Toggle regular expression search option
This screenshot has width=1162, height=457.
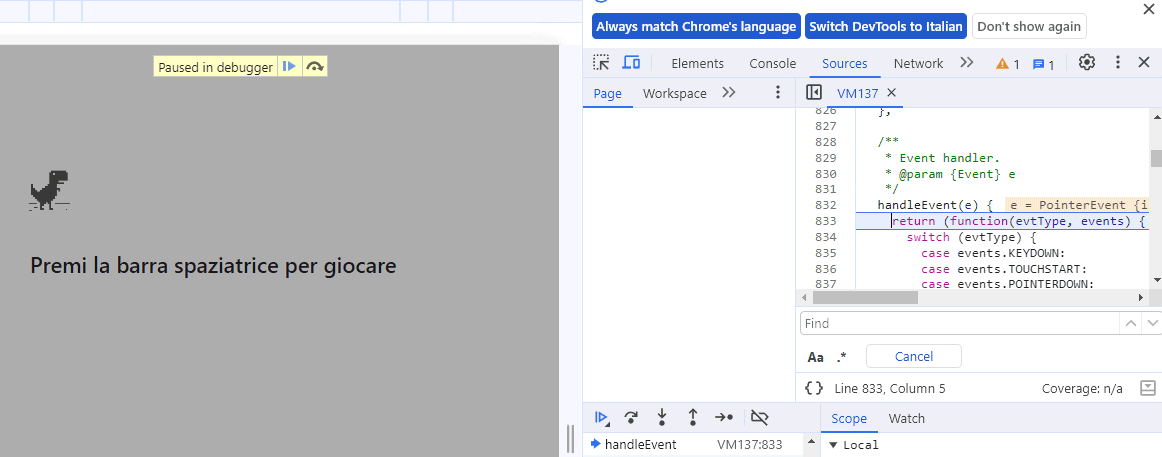[841, 357]
